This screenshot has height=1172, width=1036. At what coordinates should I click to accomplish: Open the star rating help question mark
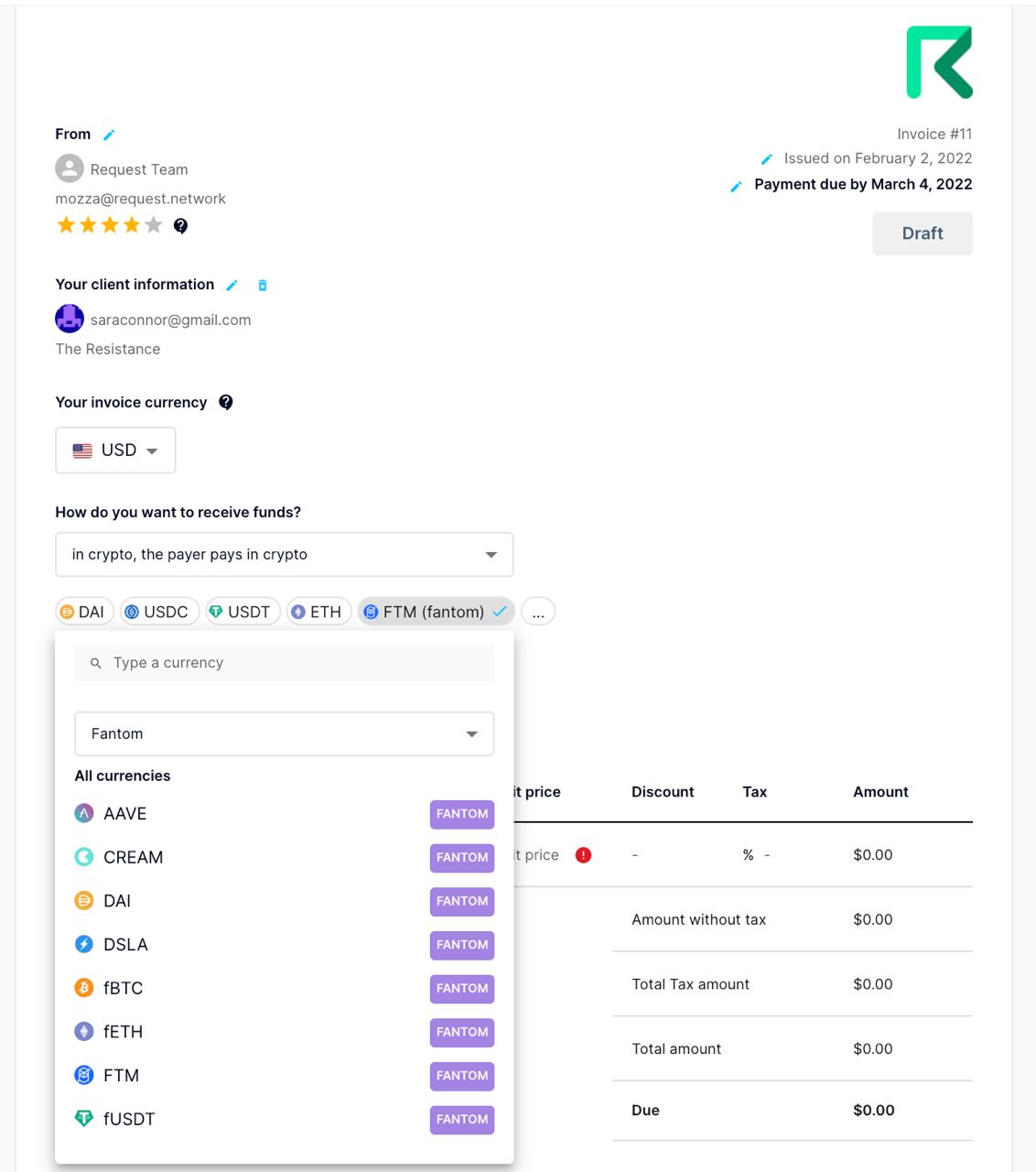tap(181, 225)
